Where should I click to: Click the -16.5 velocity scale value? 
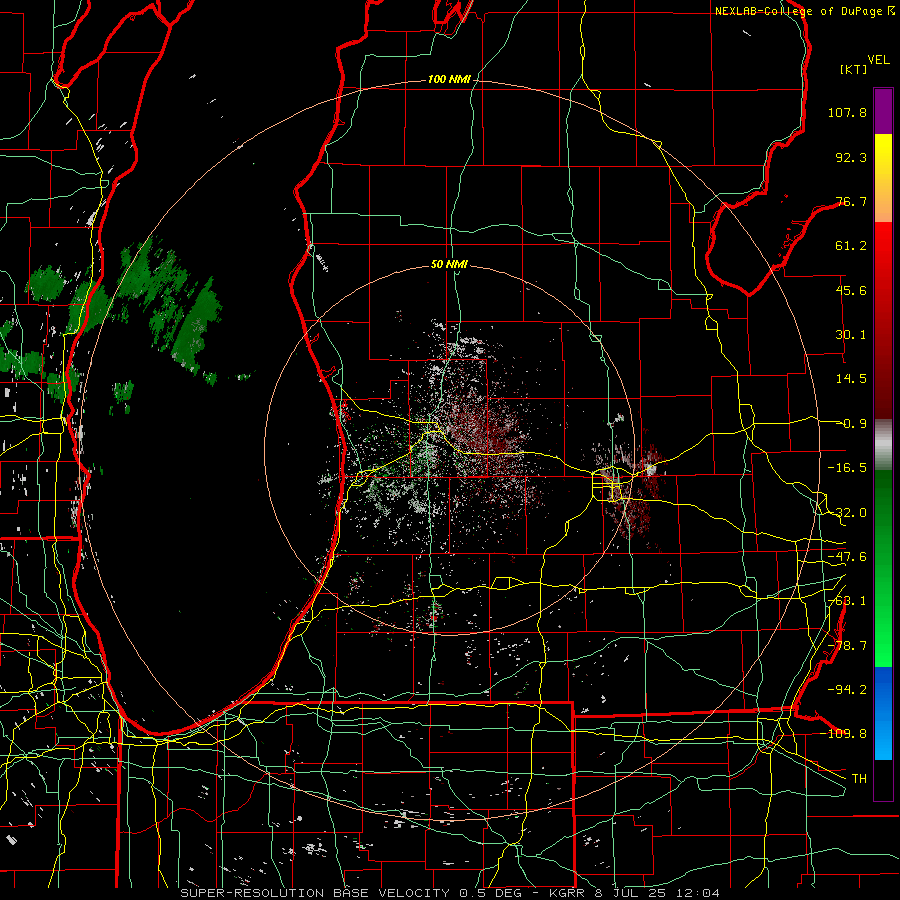[x=847, y=468]
